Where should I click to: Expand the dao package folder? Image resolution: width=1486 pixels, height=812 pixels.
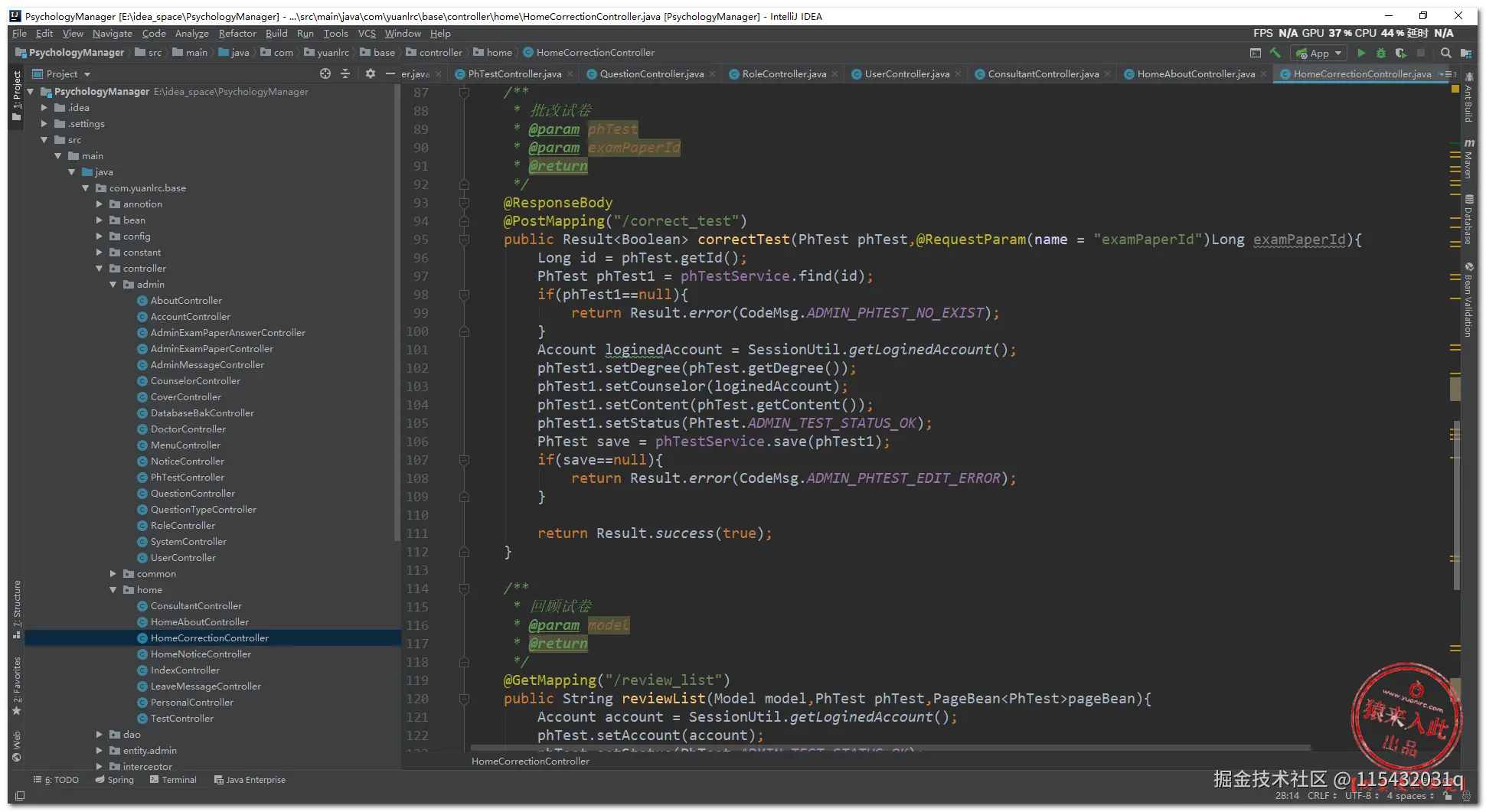tap(100, 734)
